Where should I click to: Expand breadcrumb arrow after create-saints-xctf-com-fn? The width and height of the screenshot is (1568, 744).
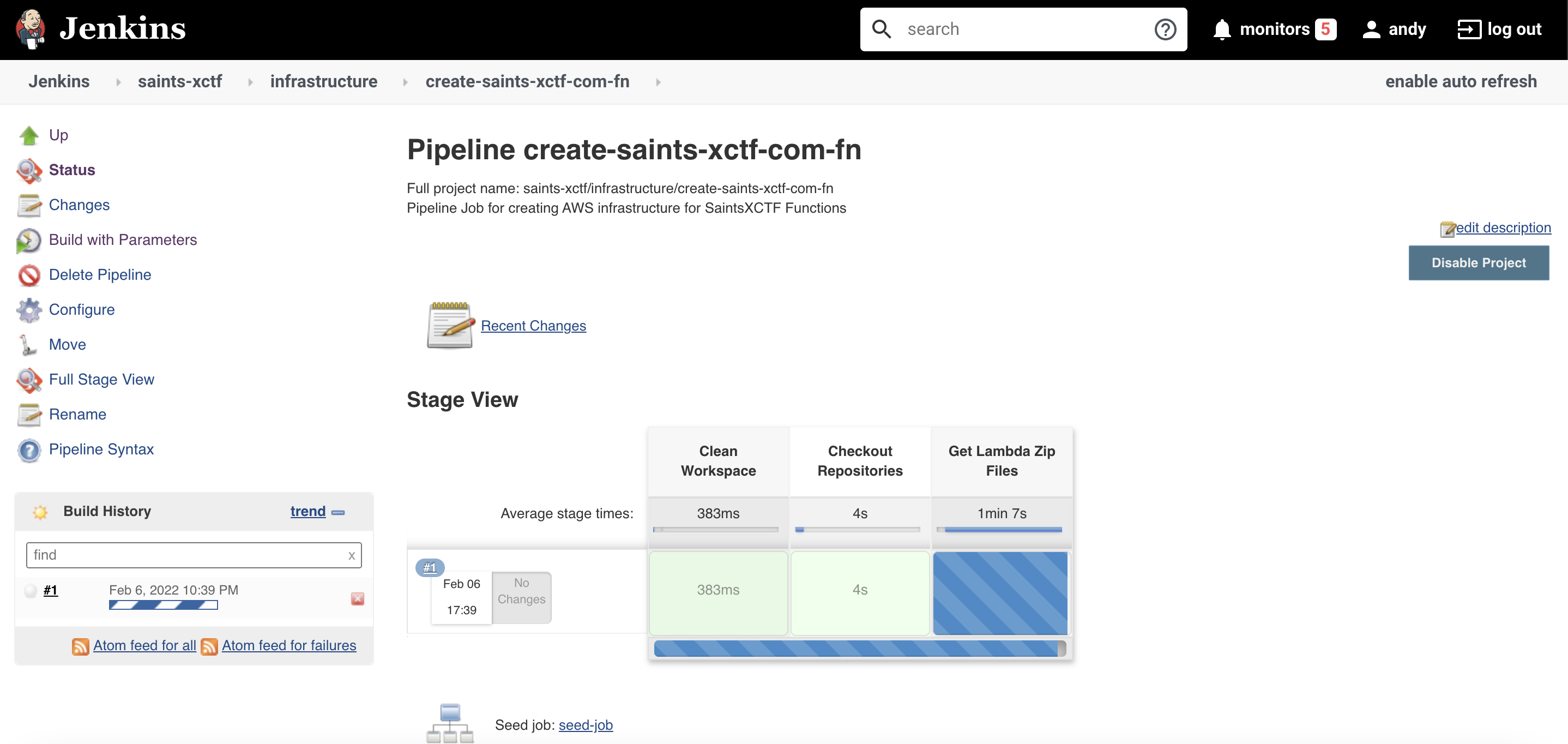click(658, 82)
